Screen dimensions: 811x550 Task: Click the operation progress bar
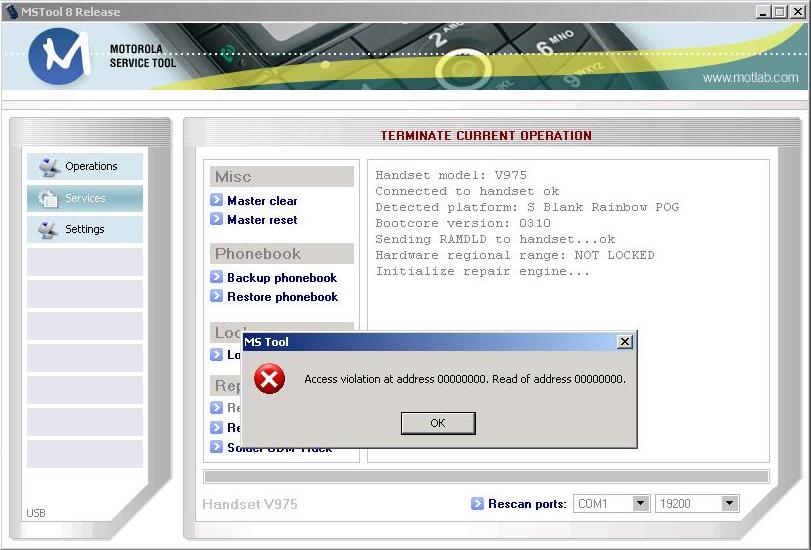click(486, 476)
